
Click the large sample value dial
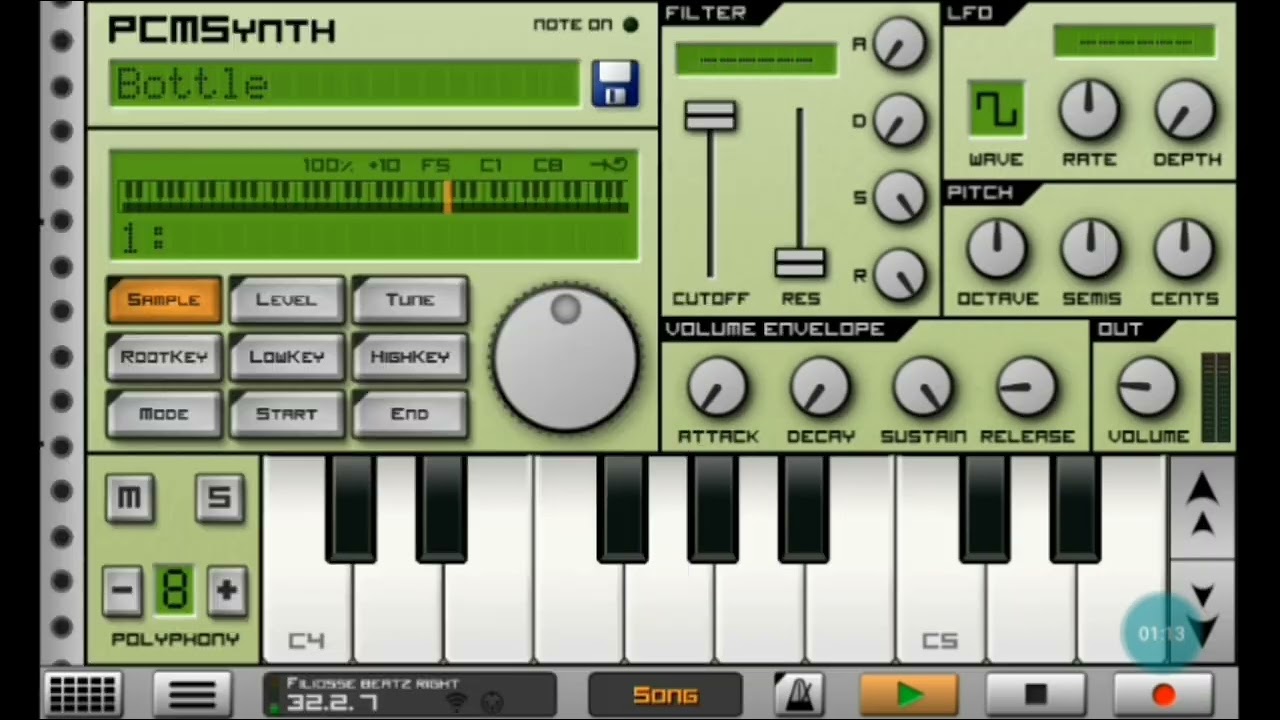565,358
